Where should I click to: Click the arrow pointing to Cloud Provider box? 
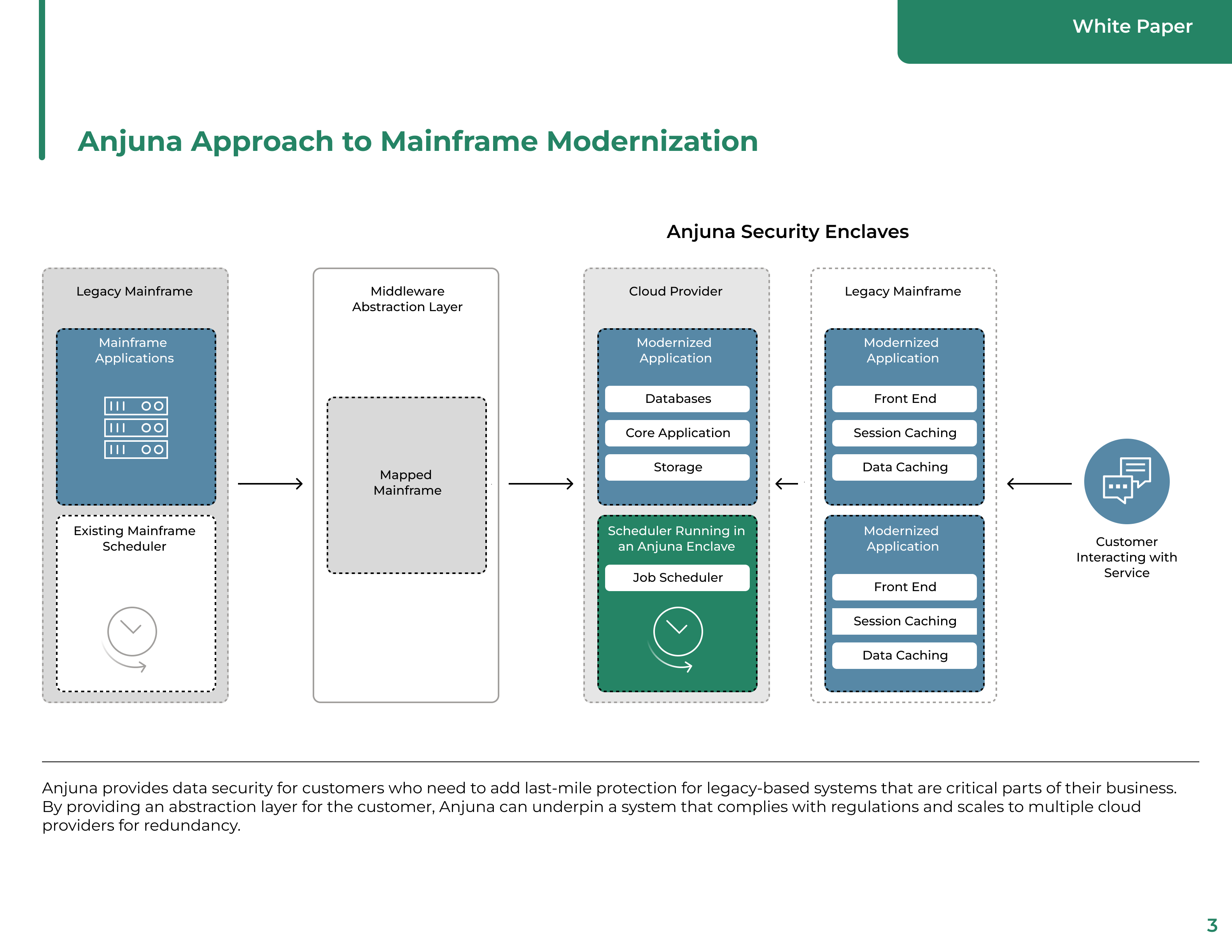[541, 483]
